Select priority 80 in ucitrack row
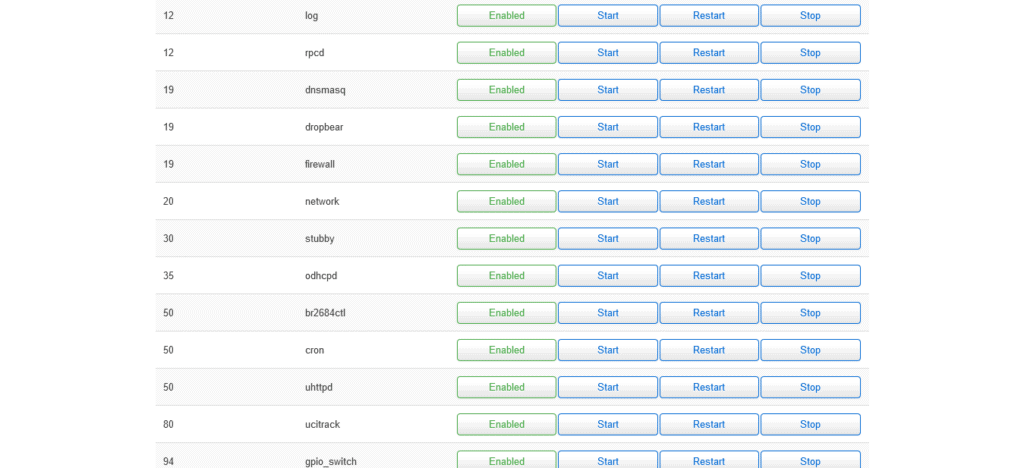This screenshot has height=468, width=1024. point(168,425)
